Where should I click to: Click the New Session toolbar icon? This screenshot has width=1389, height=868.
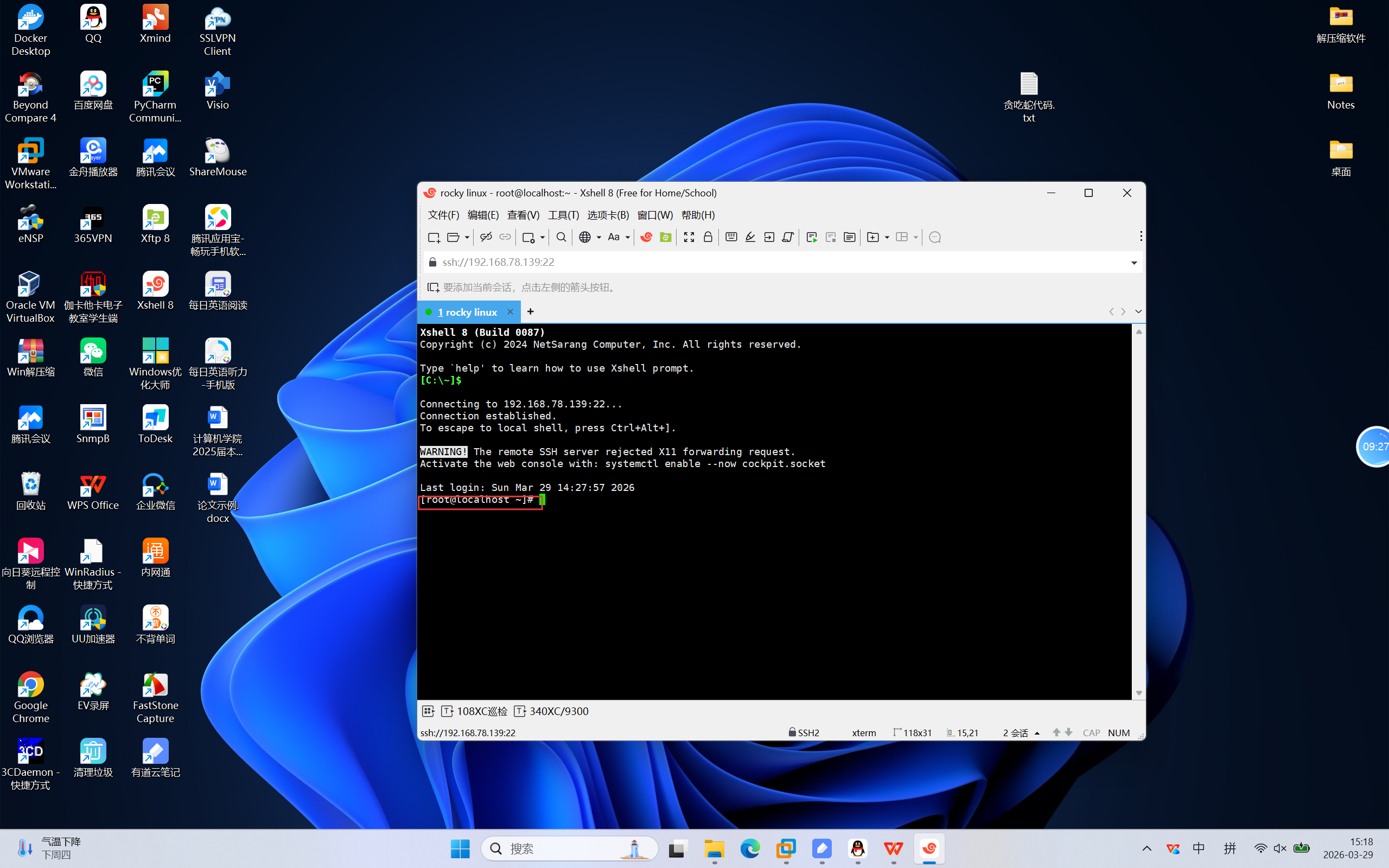pos(434,237)
